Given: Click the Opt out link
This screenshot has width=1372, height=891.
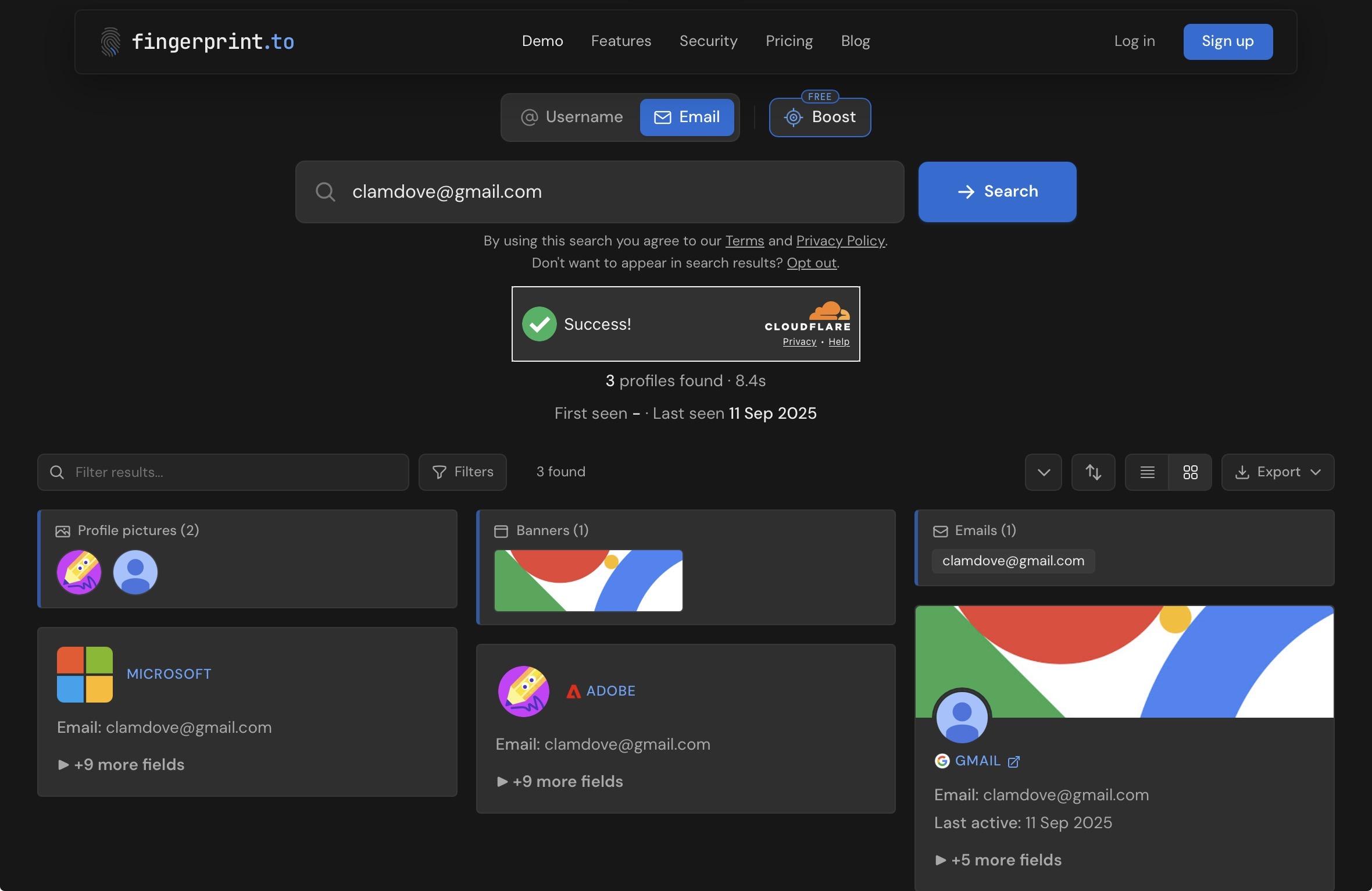Looking at the screenshot, I should (x=812, y=263).
